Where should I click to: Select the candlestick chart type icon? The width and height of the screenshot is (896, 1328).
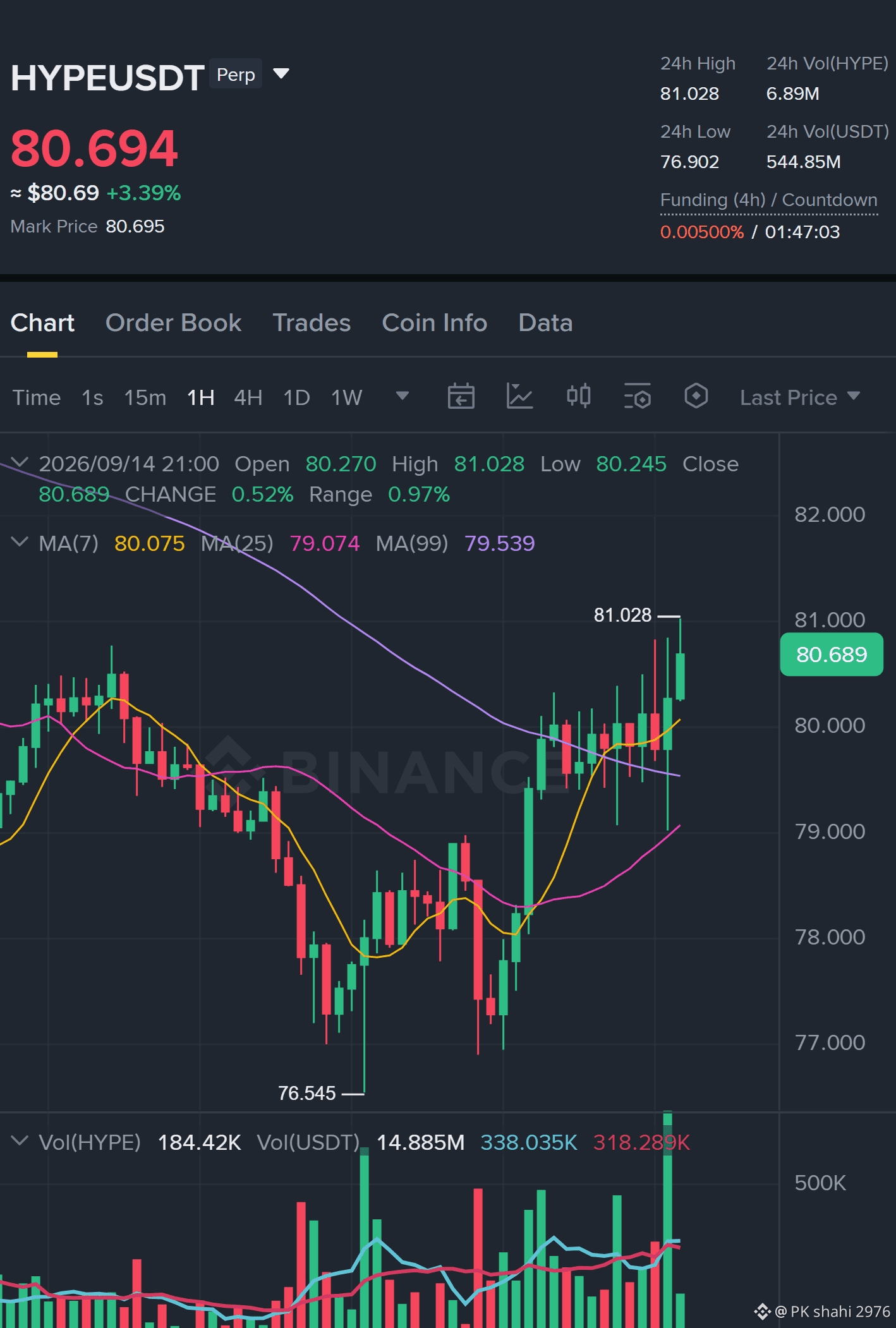[578, 396]
